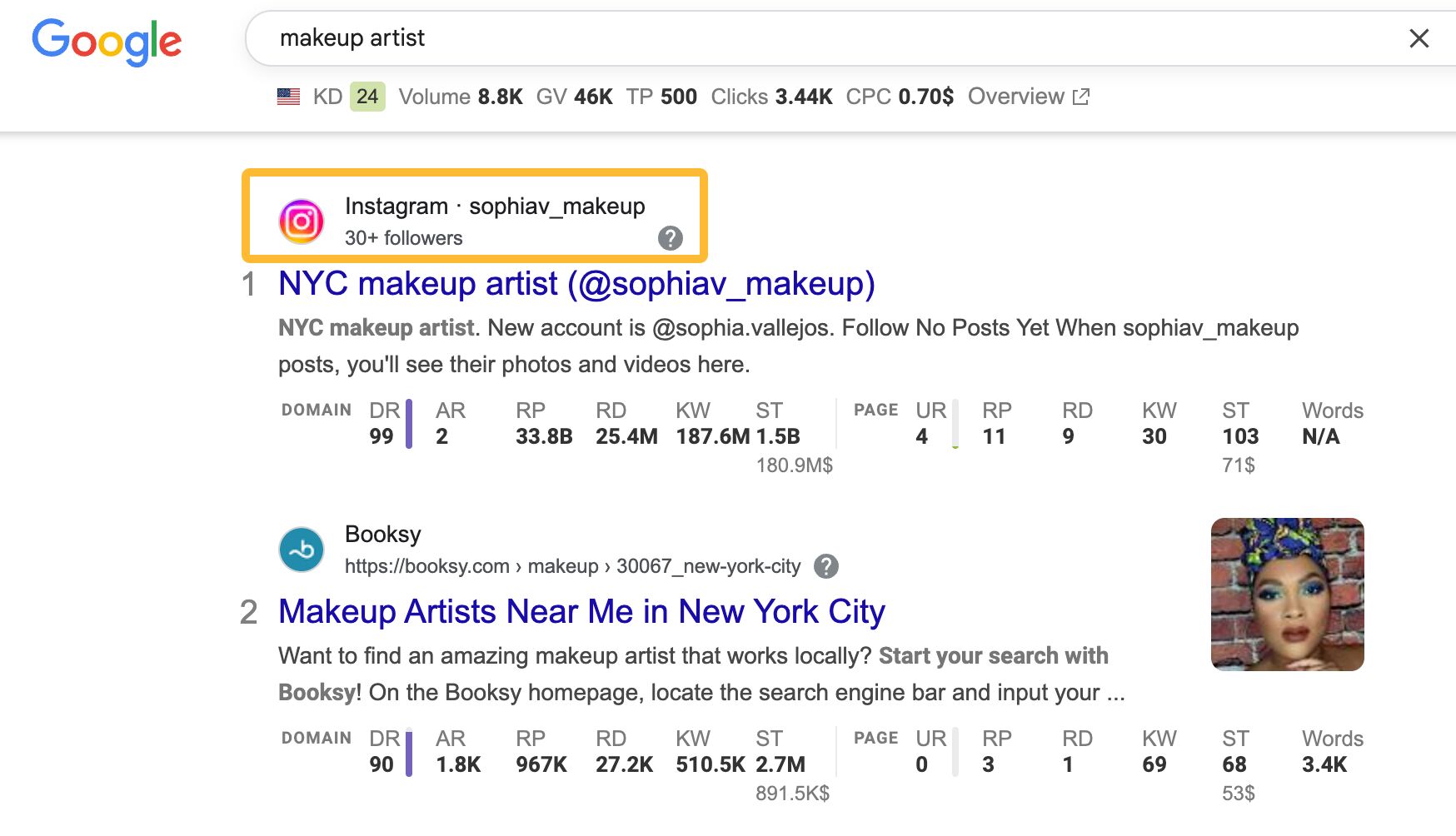Click the Booksy favicon
The image size is (1456, 836).
tap(301, 549)
